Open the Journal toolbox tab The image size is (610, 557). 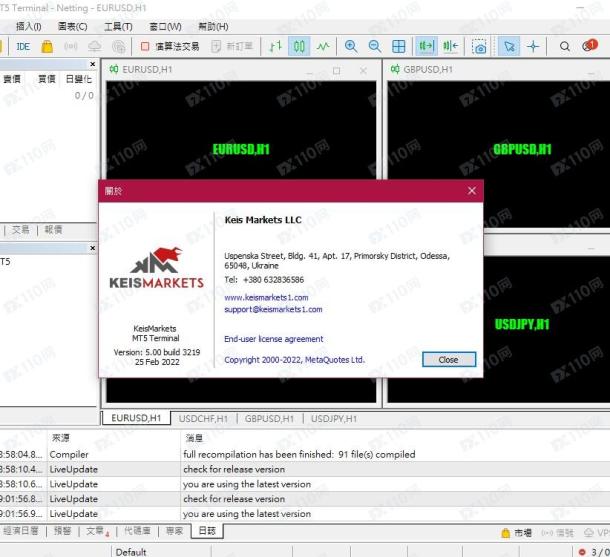(x=207, y=531)
